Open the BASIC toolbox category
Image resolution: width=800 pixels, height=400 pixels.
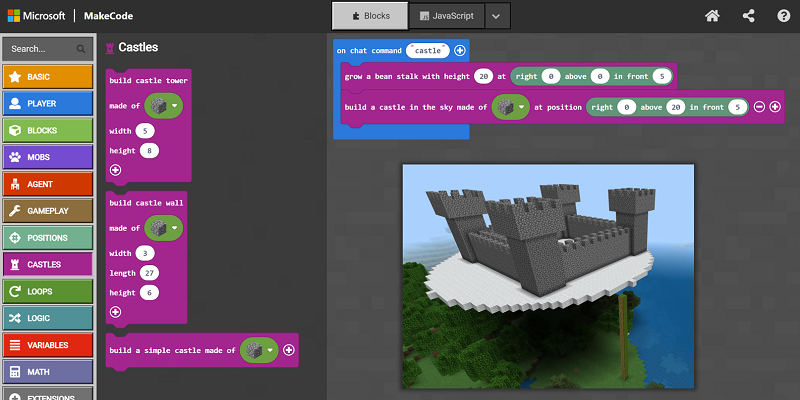[48, 77]
